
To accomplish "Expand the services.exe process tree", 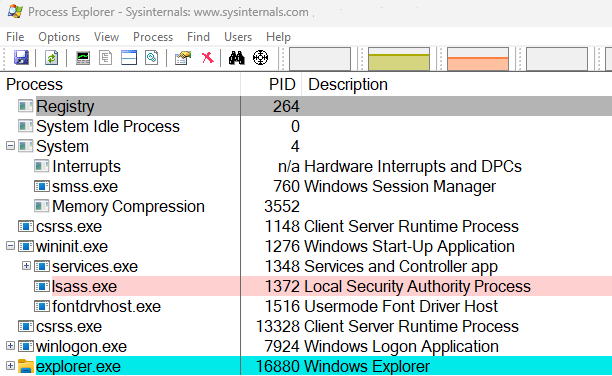I will [26, 266].
